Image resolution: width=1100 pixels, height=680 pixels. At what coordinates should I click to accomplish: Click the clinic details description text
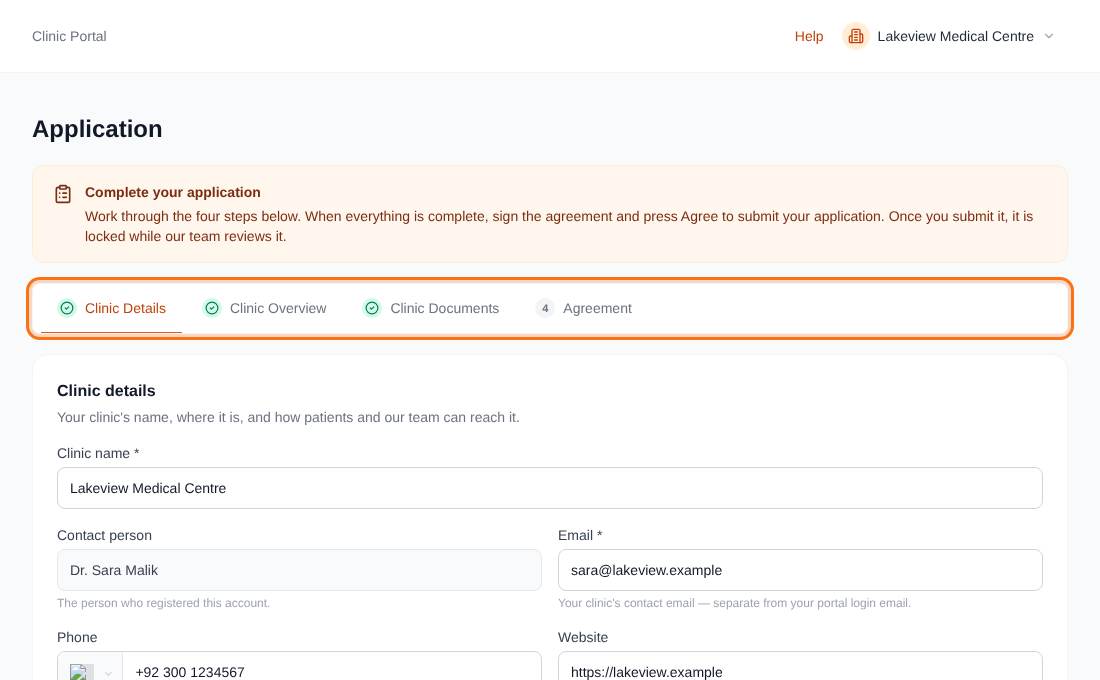pos(288,418)
